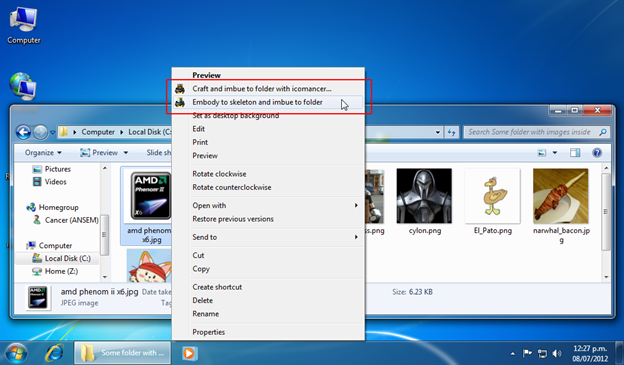Image resolution: width=624 pixels, height=365 pixels.
Task: Launch Internet Explorer from taskbar
Action: pyautogui.click(x=54, y=353)
